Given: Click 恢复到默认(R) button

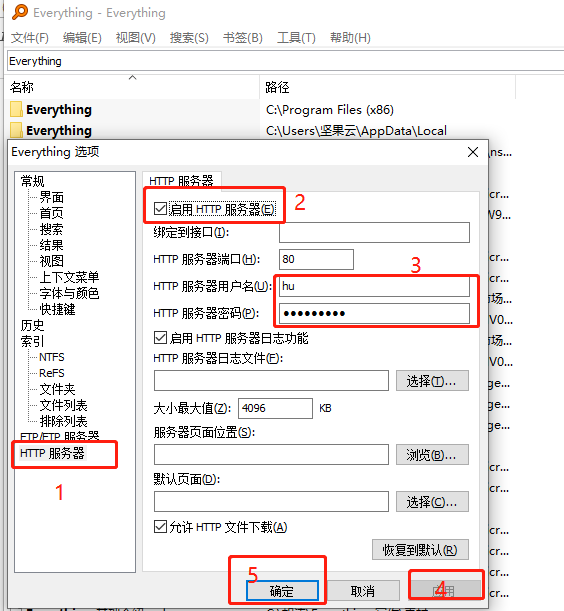Looking at the screenshot, I should click(x=420, y=550).
